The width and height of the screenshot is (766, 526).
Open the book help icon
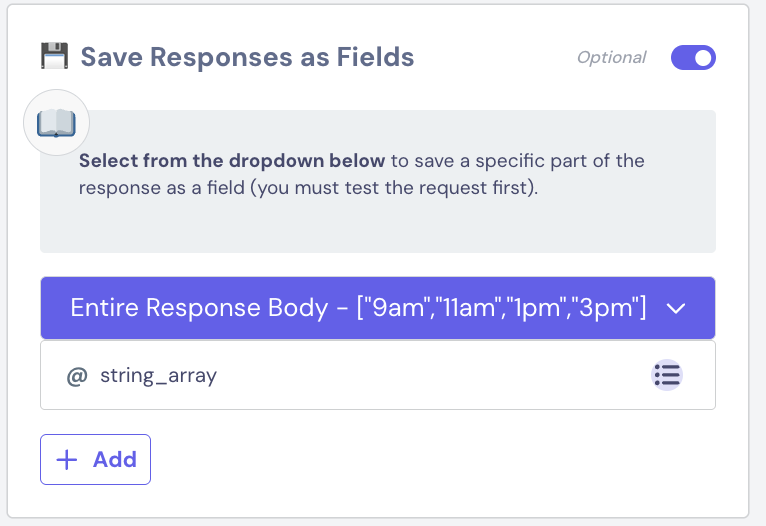coord(56,124)
